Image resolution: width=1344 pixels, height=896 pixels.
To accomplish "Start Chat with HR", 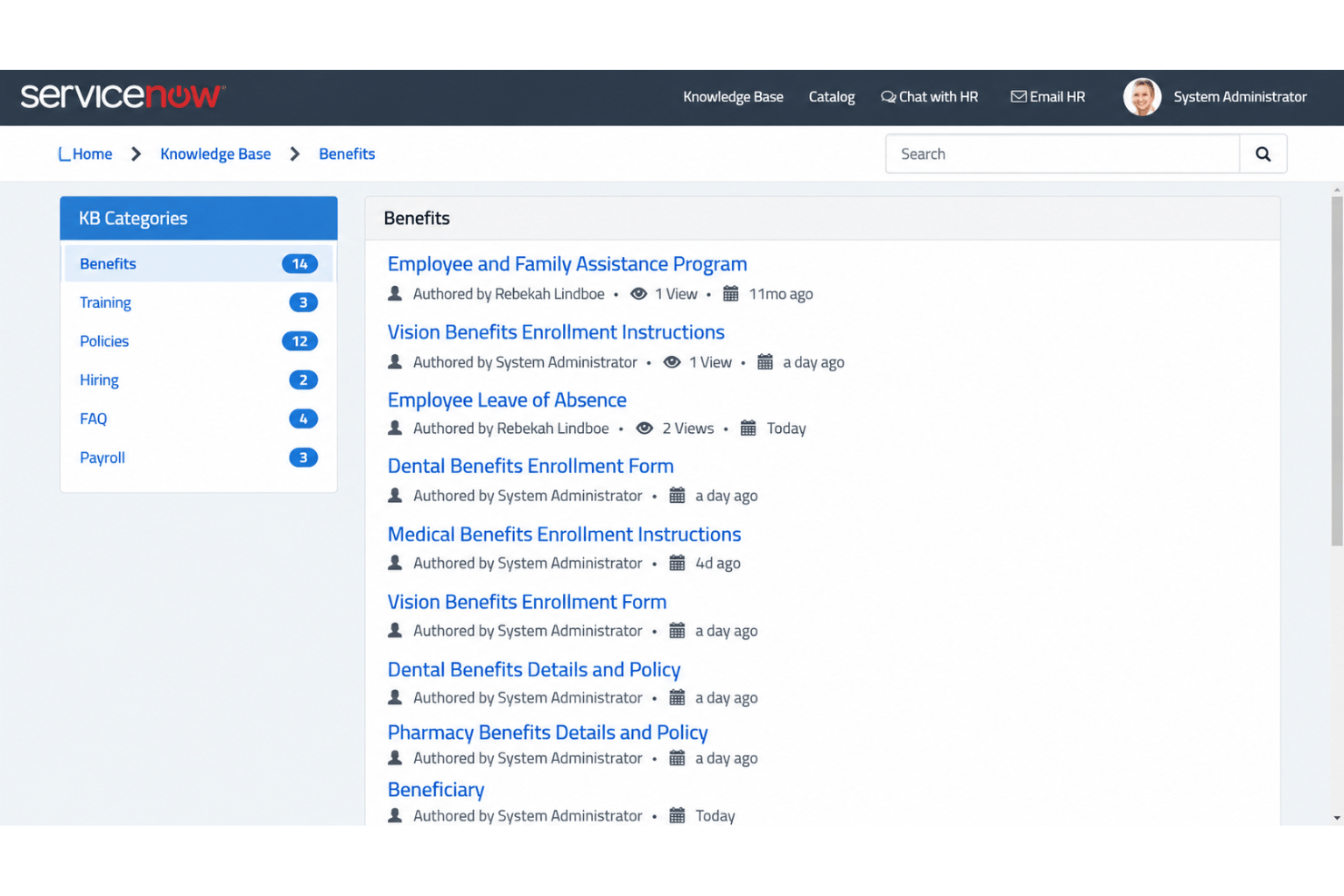I will [x=929, y=97].
